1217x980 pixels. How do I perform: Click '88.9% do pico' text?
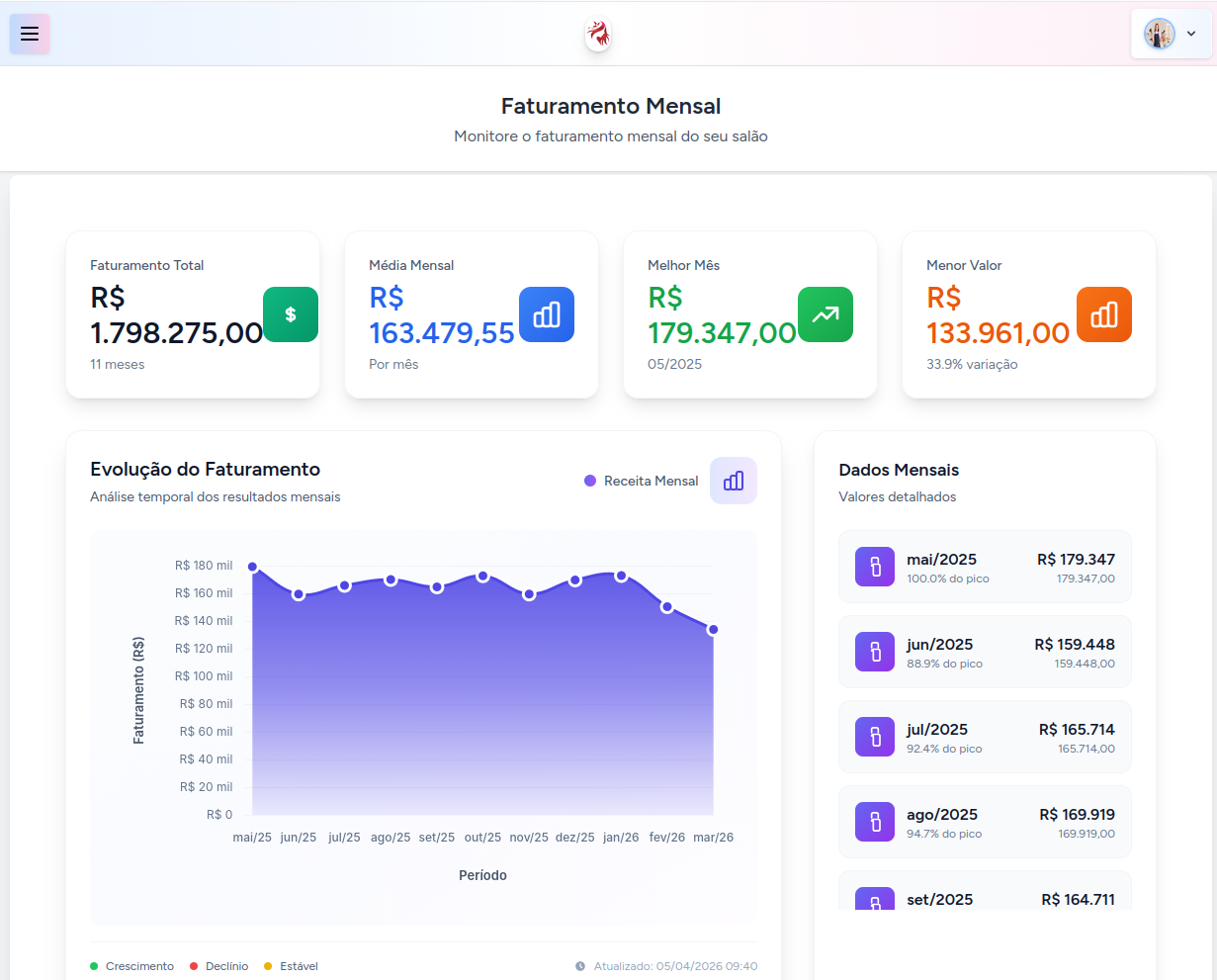point(945,664)
